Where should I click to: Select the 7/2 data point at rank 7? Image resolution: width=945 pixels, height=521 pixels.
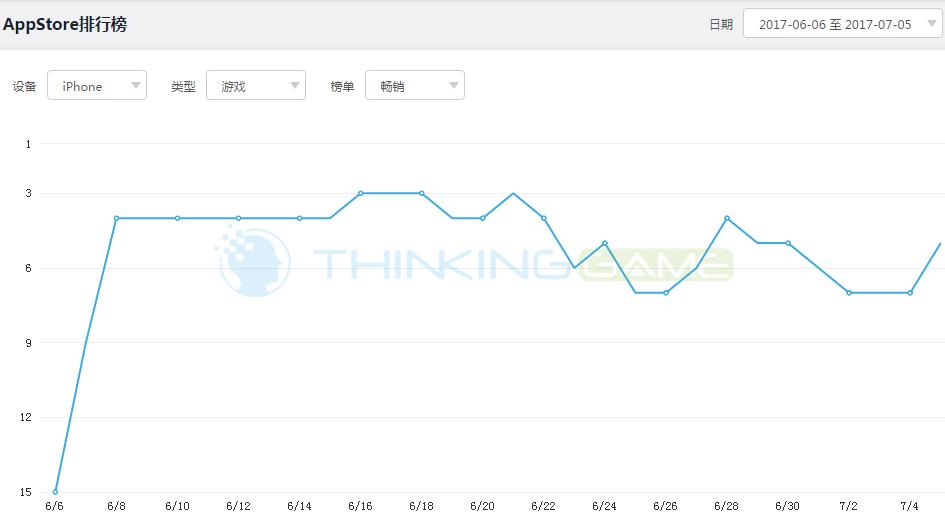tap(849, 293)
